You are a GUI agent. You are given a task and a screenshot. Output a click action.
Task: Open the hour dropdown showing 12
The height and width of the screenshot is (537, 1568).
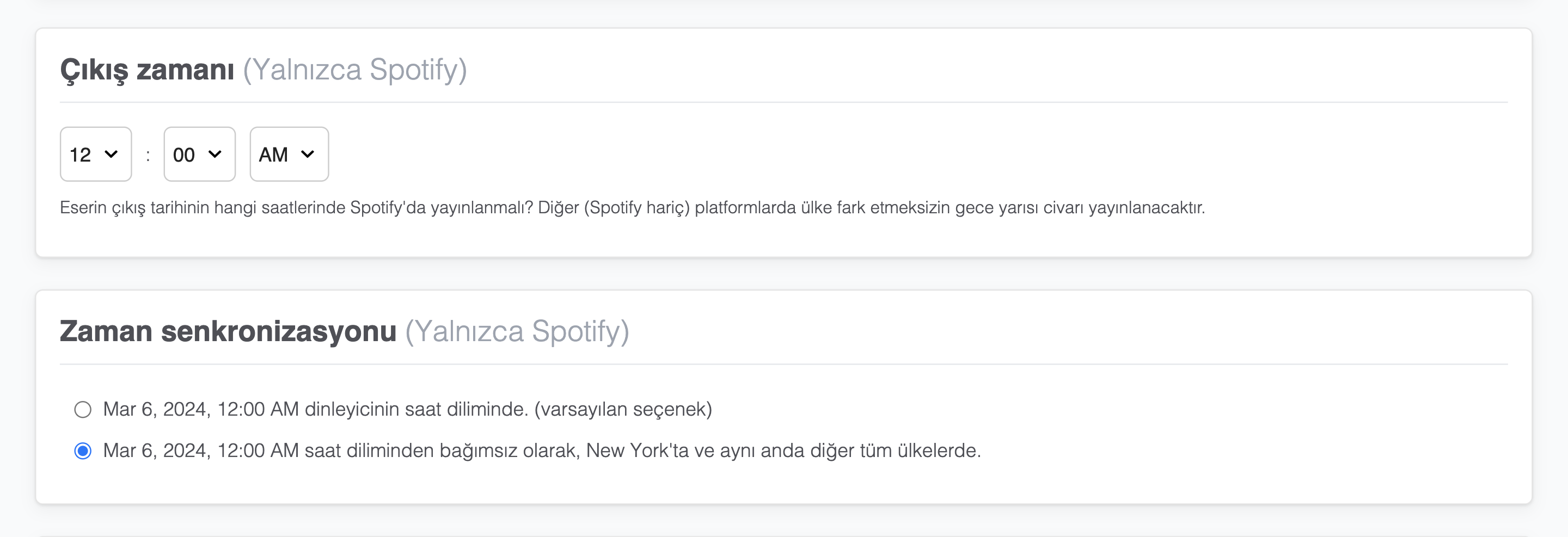(x=96, y=154)
